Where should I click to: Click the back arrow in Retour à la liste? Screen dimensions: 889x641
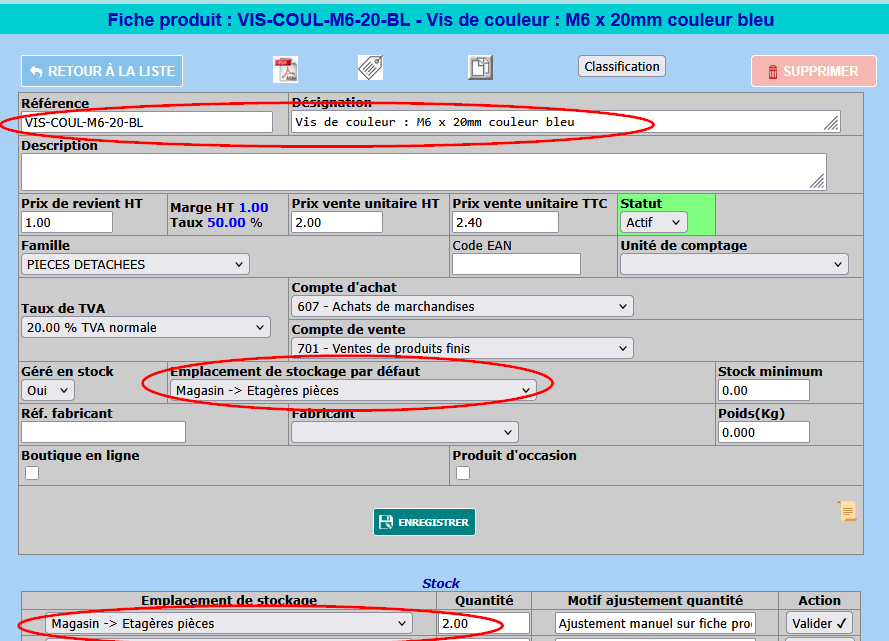[36, 71]
